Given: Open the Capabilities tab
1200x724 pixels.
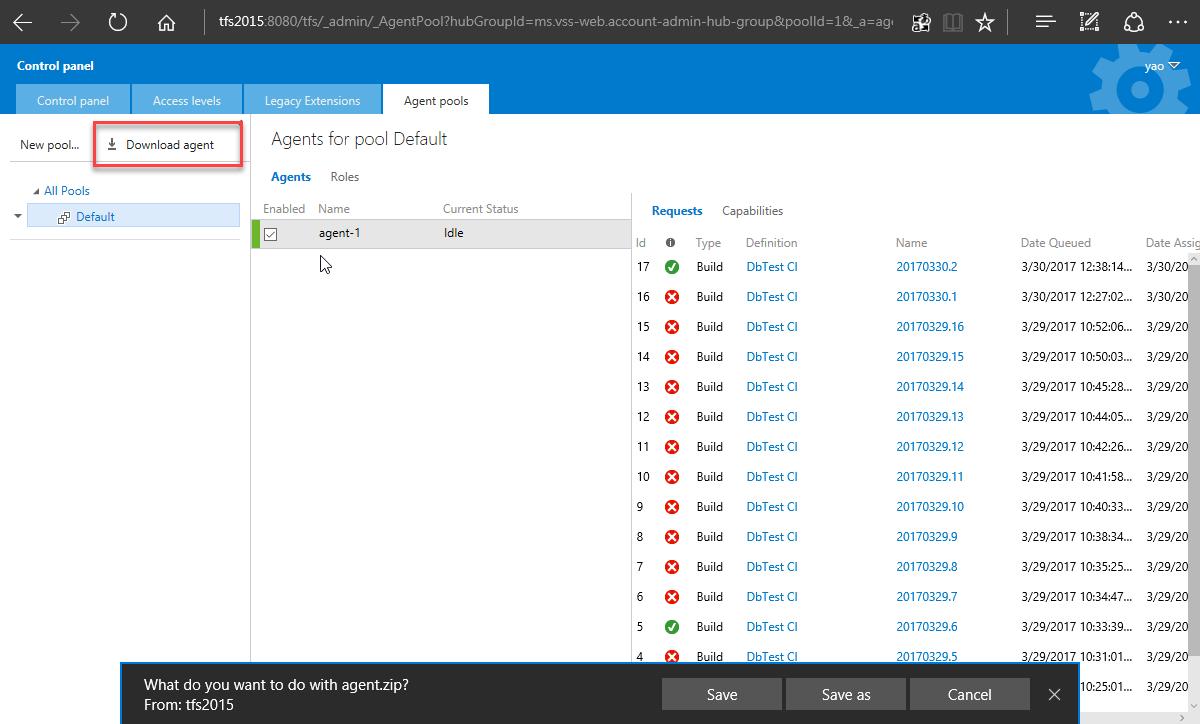Looking at the screenshot, I should (752, 211).
